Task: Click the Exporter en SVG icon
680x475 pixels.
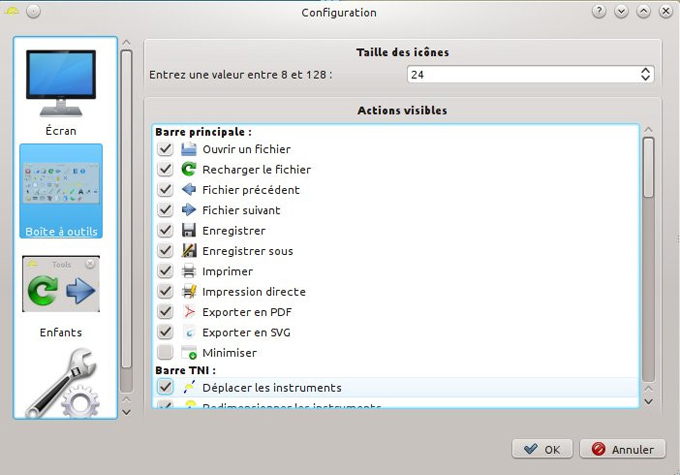Action: click(190, 332)
